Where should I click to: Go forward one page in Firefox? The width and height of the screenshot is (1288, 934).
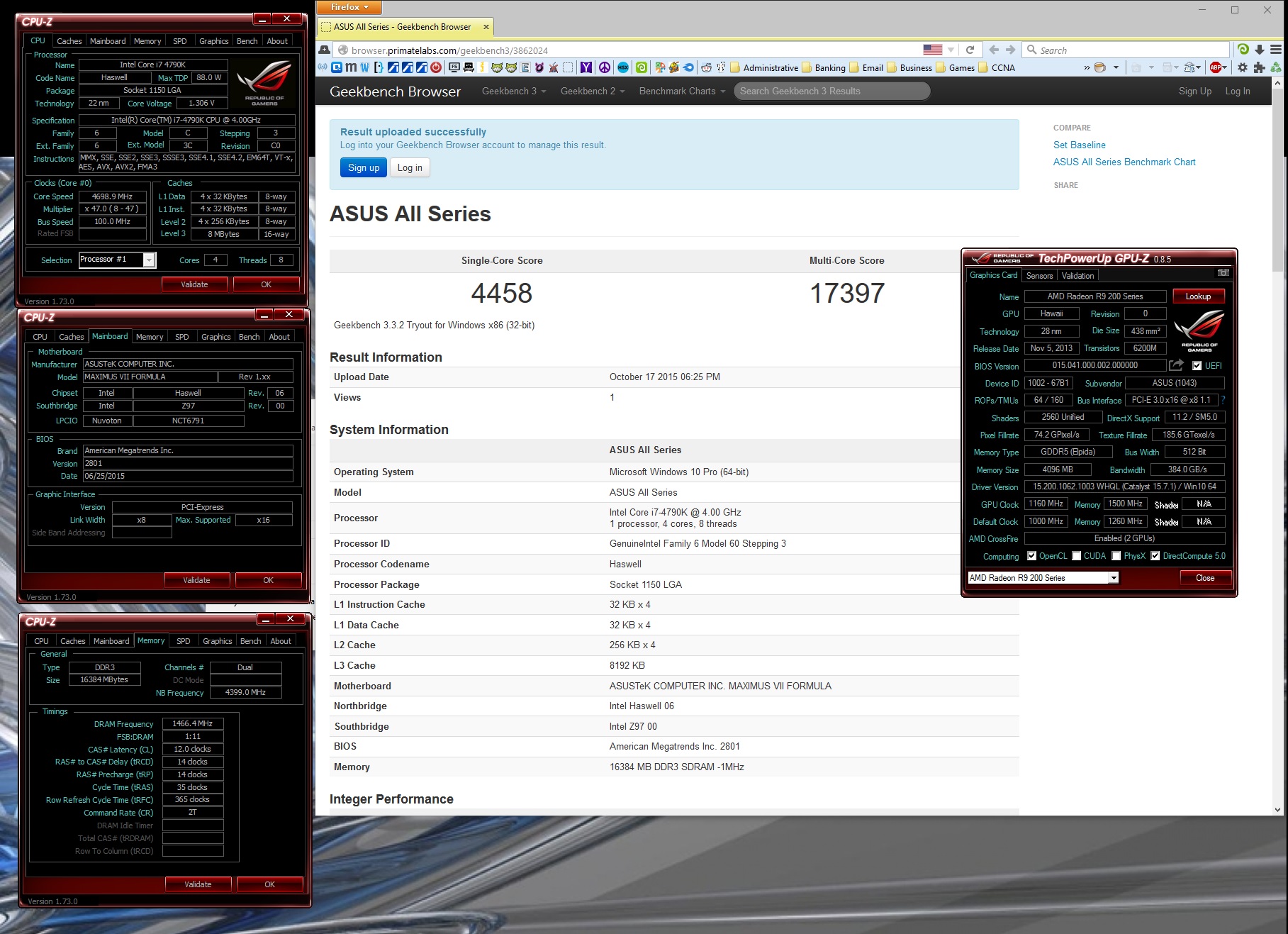[1011, 50]
